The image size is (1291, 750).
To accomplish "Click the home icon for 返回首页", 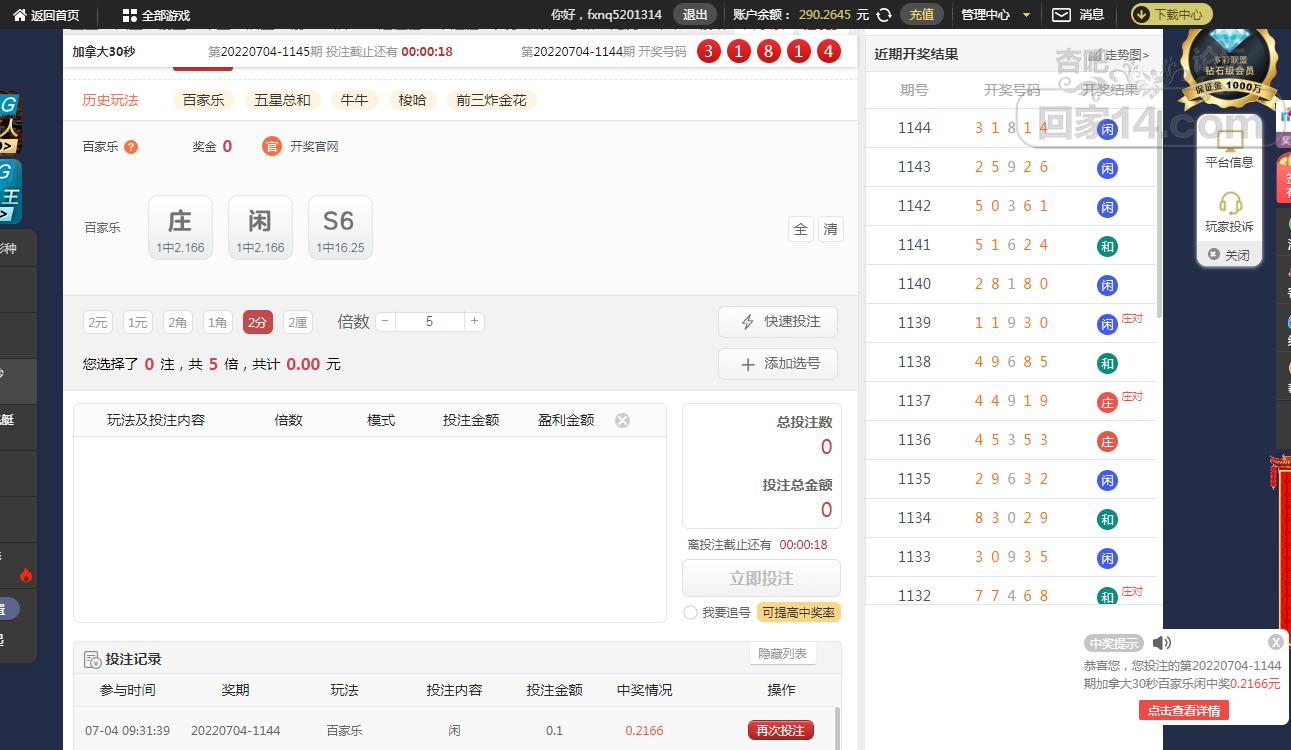I will pos(19,15).
